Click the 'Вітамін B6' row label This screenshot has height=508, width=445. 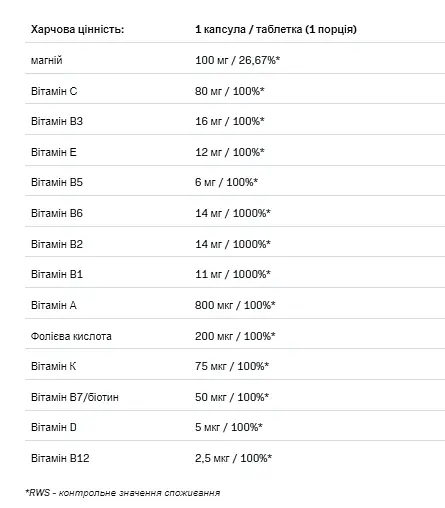(x=57, y=213)
